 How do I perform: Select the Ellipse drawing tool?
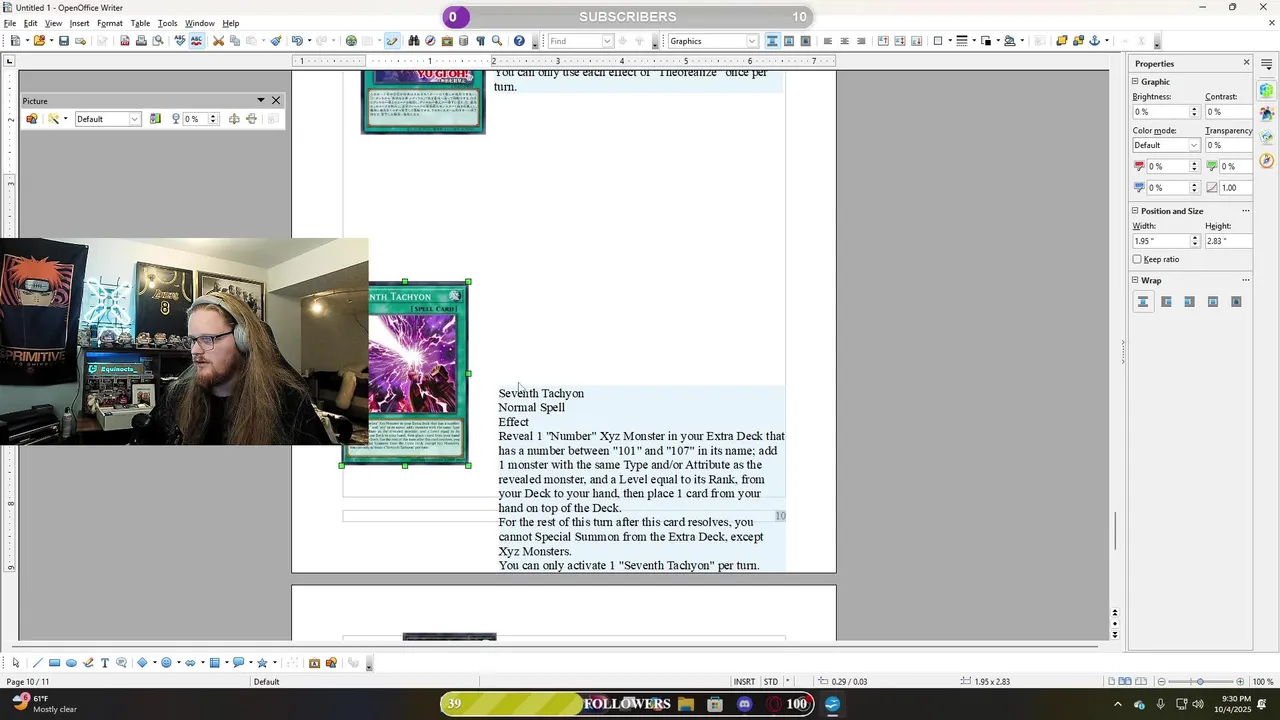71,663
